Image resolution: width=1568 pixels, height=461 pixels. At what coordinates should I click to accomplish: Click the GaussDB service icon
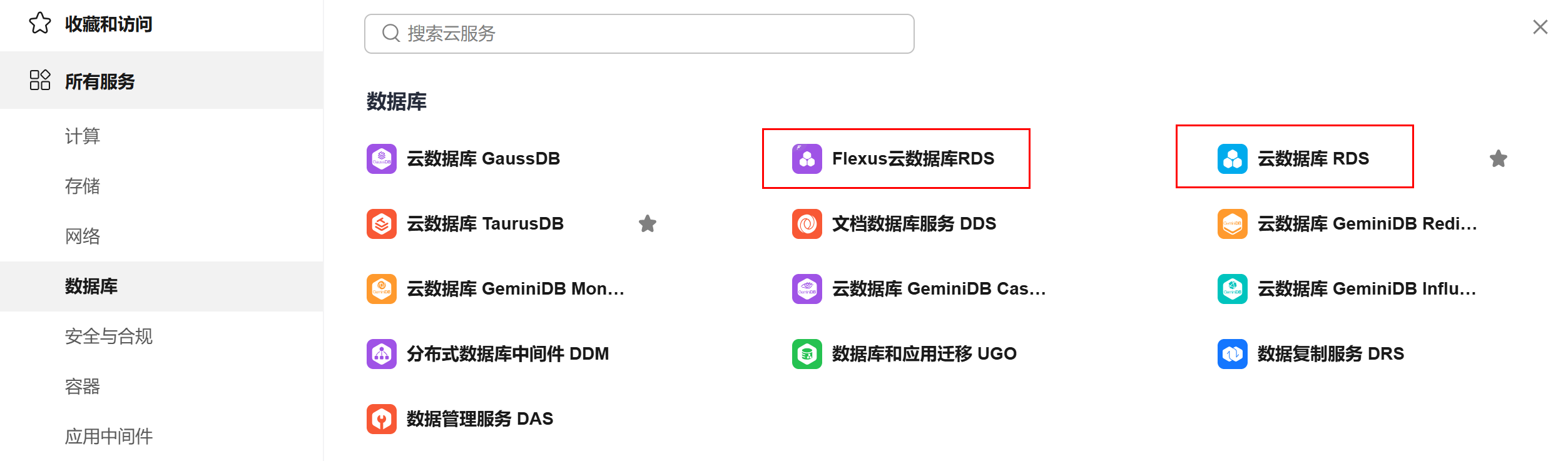pyautogui.click(x=381, y=159)
